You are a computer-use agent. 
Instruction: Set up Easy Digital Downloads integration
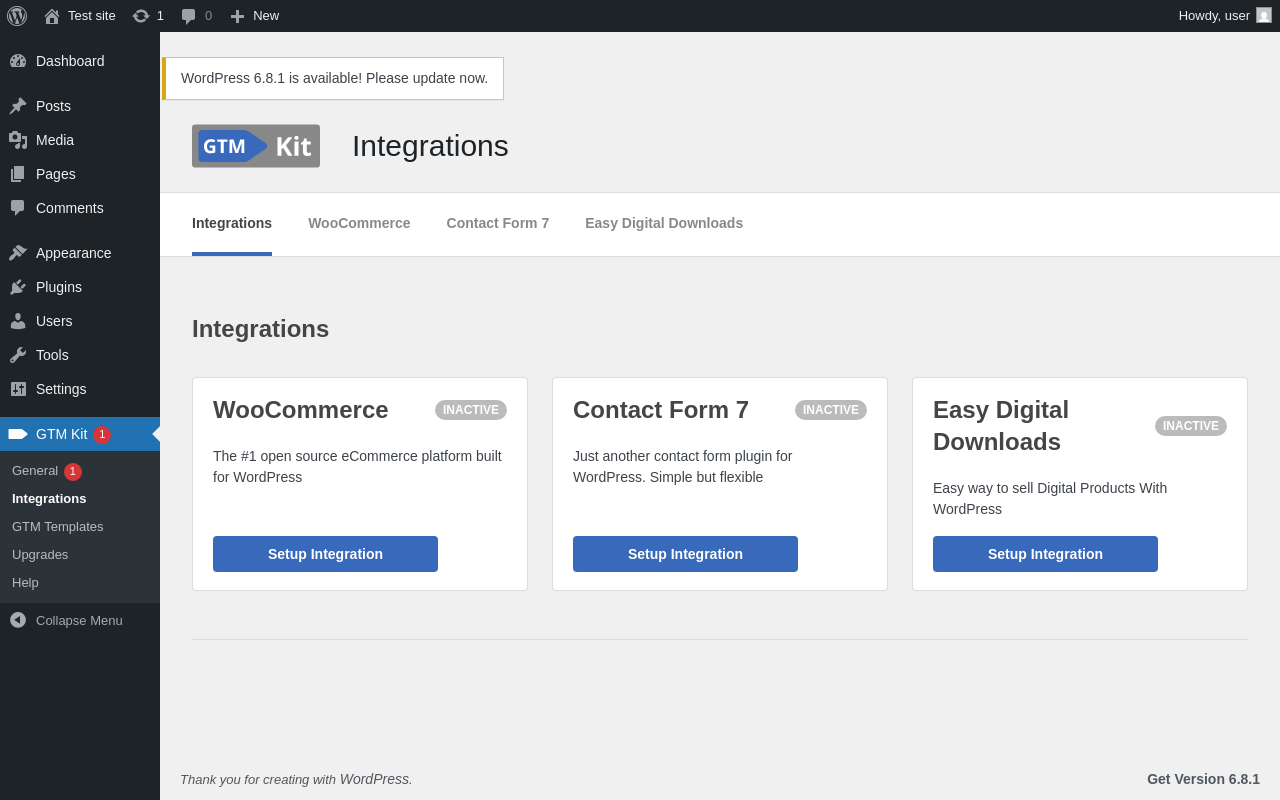click(1045, 554)
